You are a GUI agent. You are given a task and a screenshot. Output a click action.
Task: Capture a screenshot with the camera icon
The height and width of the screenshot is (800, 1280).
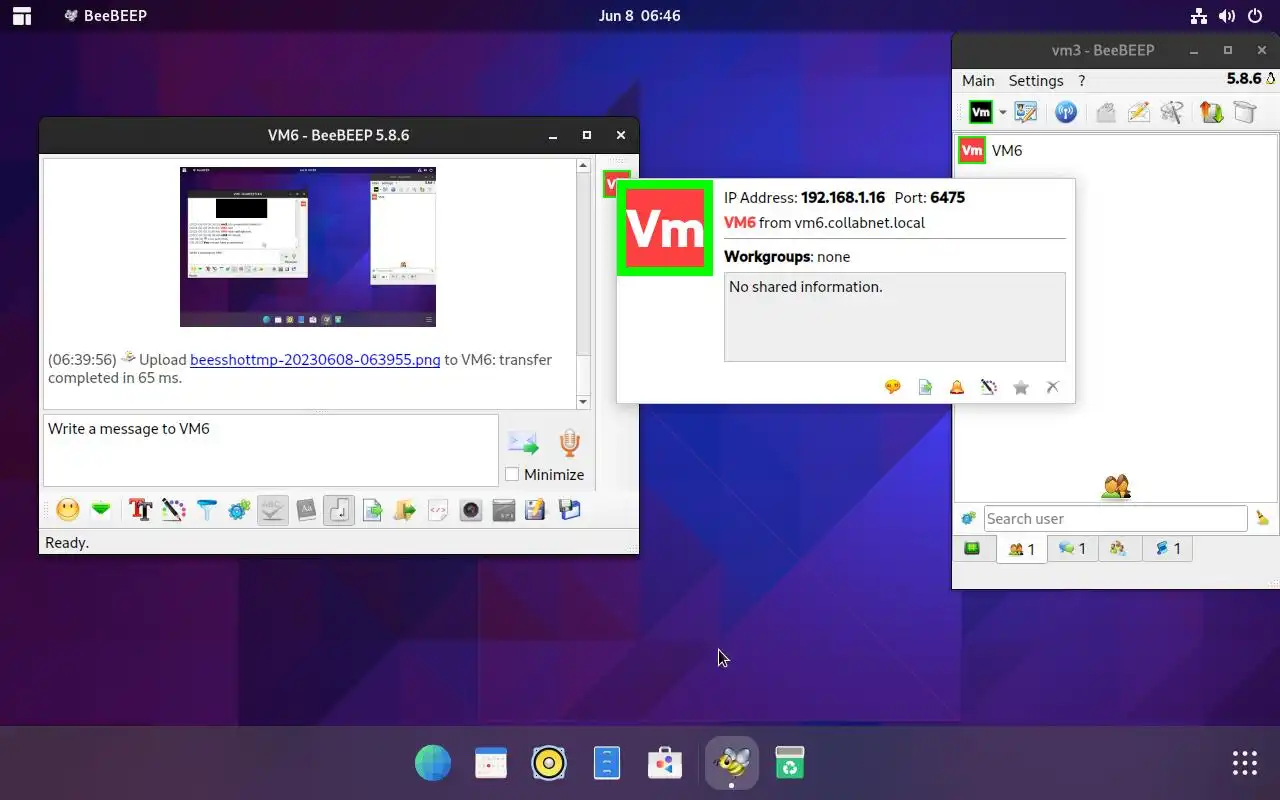point(471,510)
